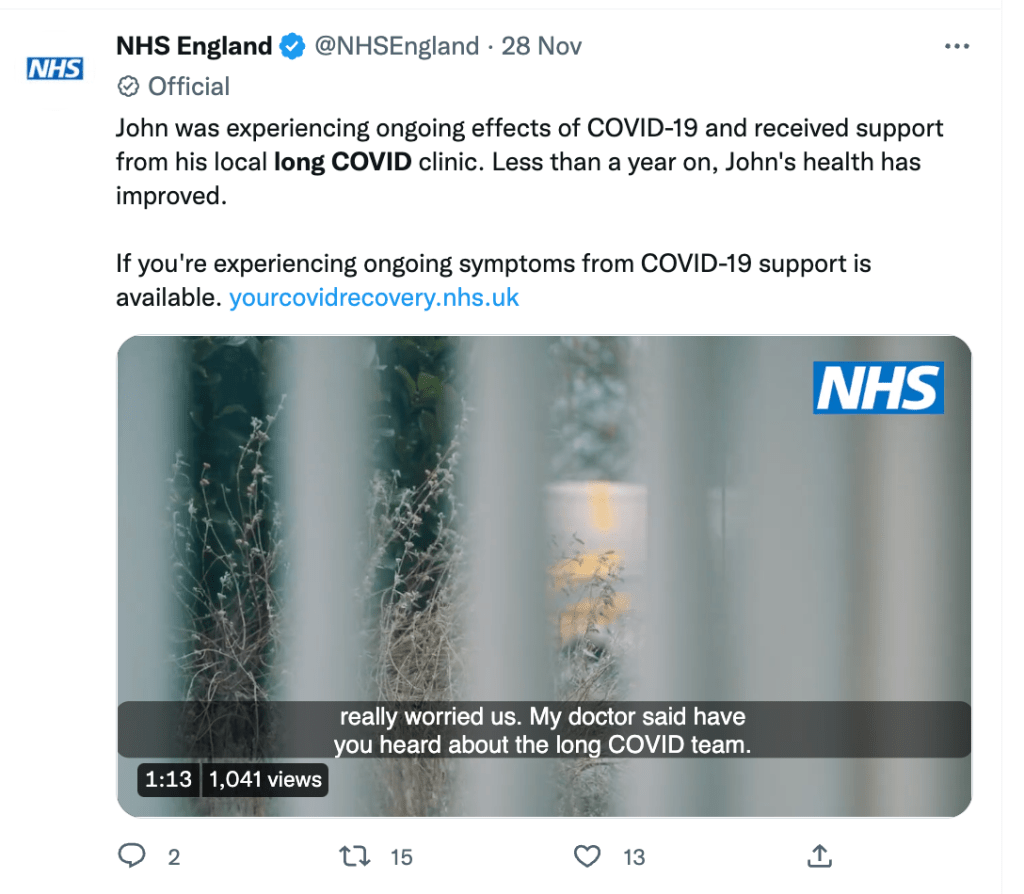Reply to the NHS England tweet
Viewport: 1024px width, 894px height.
133,856
